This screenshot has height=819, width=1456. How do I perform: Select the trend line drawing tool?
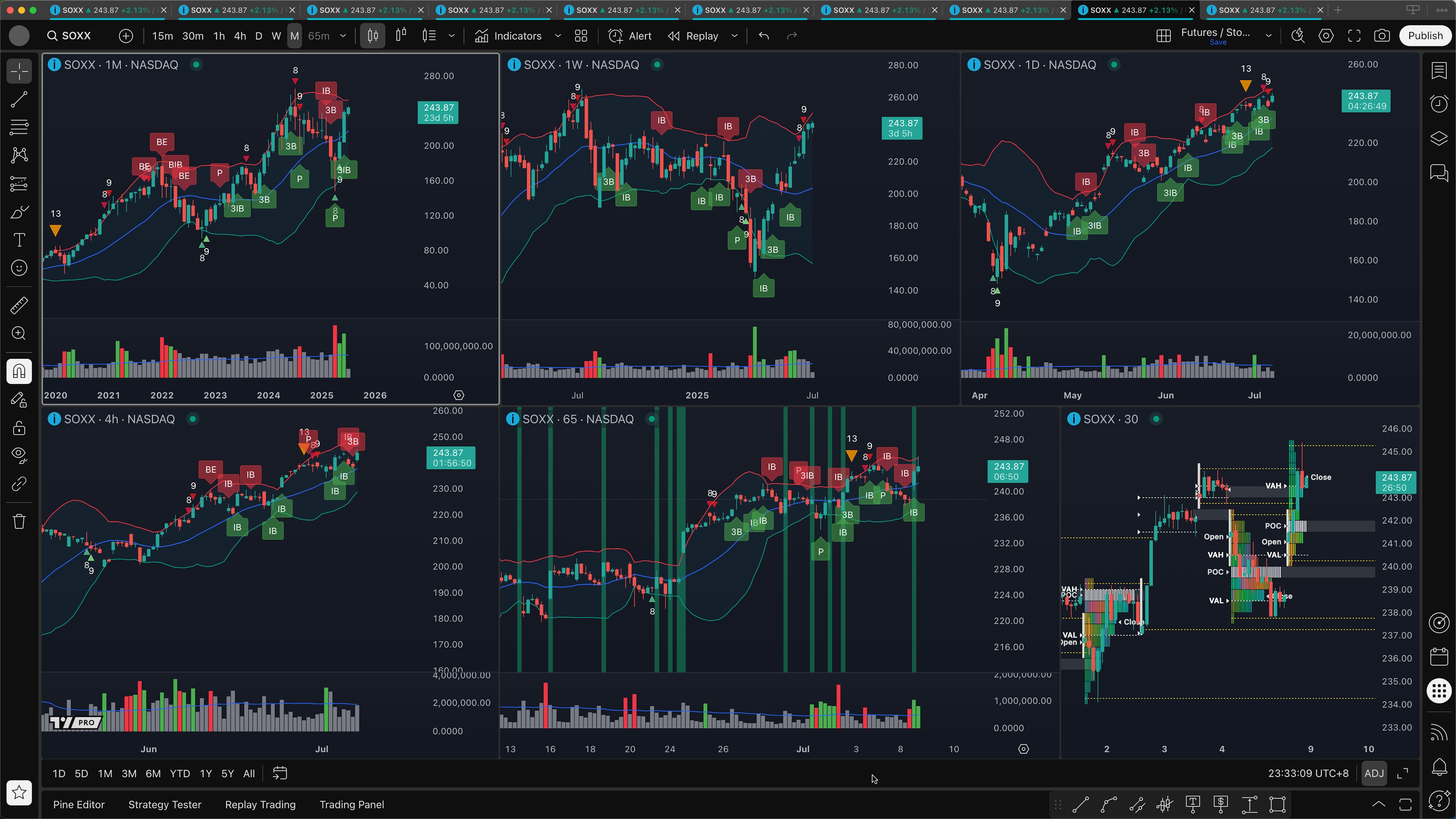[x=19, y=99]
